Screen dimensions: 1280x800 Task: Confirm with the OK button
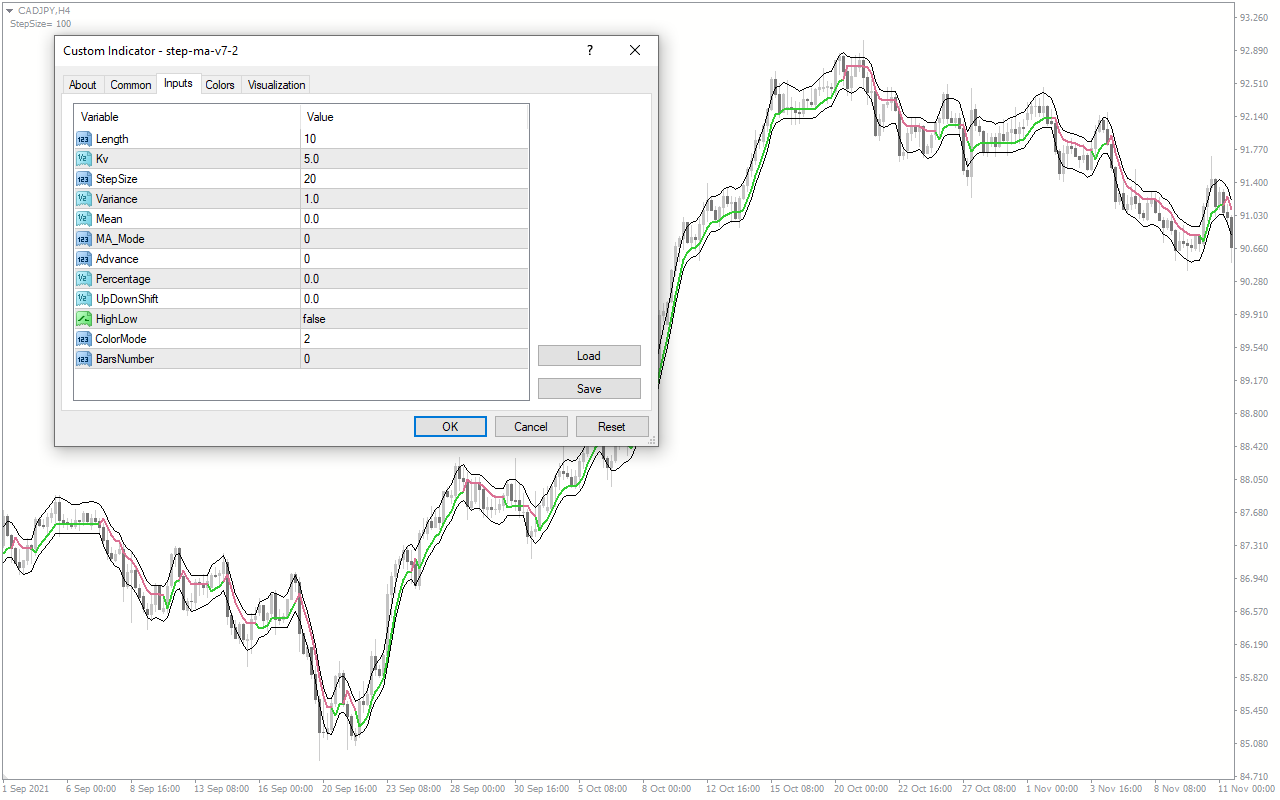pyautogui.click(x=450, y=427)
